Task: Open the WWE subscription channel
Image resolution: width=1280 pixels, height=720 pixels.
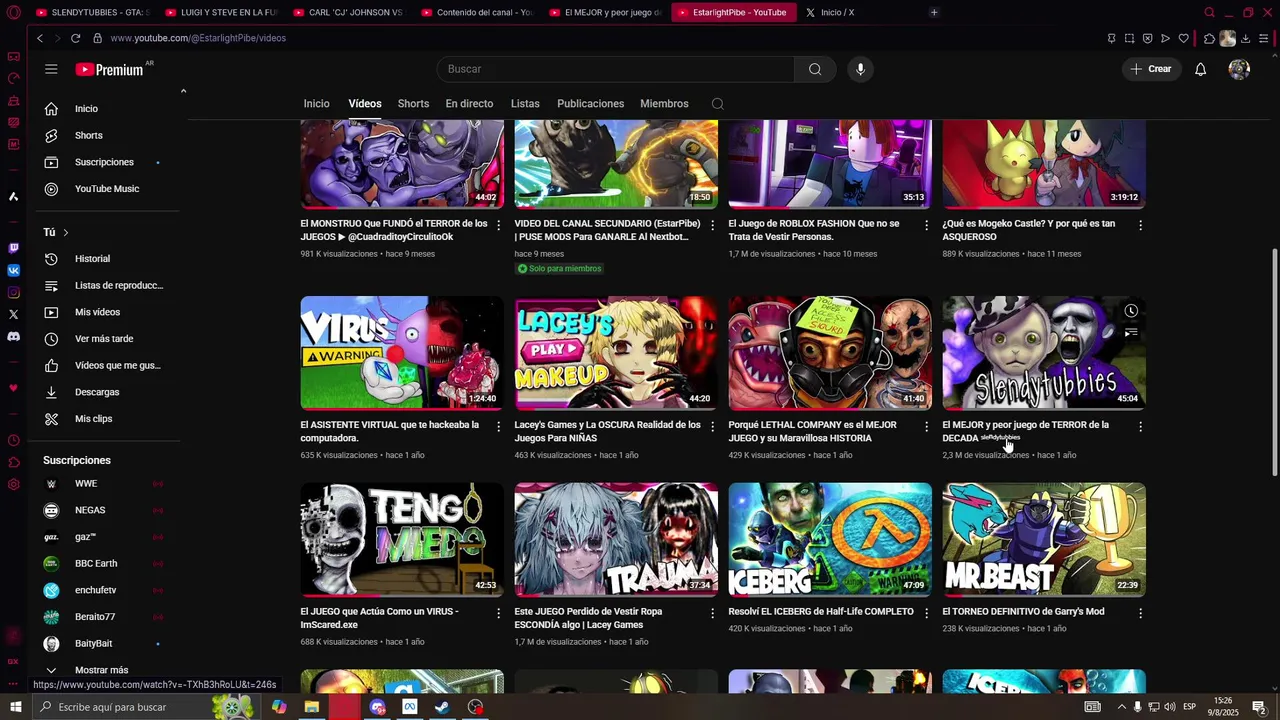Action: point(110,484)
